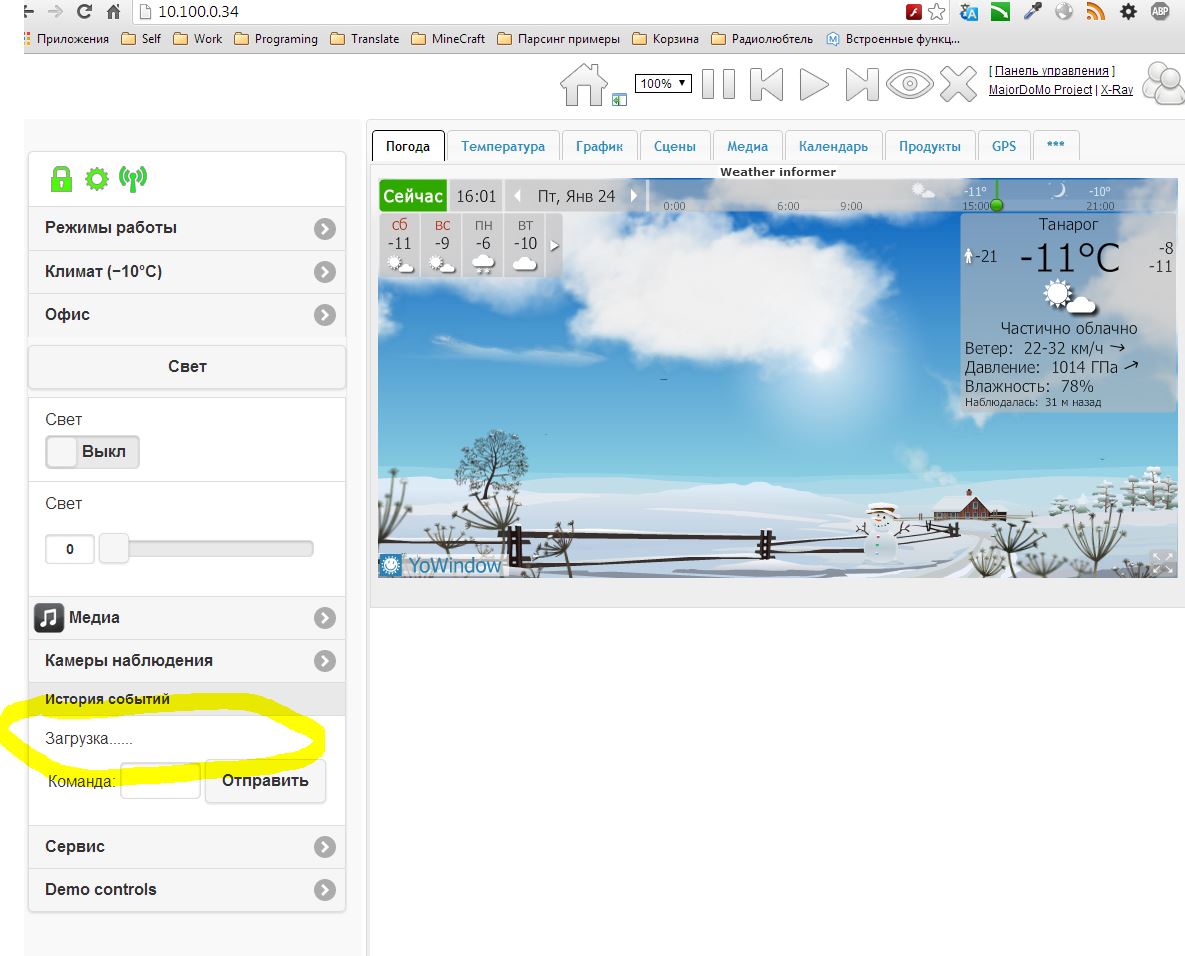
Task: Click the Отправить button
Action: [x=265, y=781]
